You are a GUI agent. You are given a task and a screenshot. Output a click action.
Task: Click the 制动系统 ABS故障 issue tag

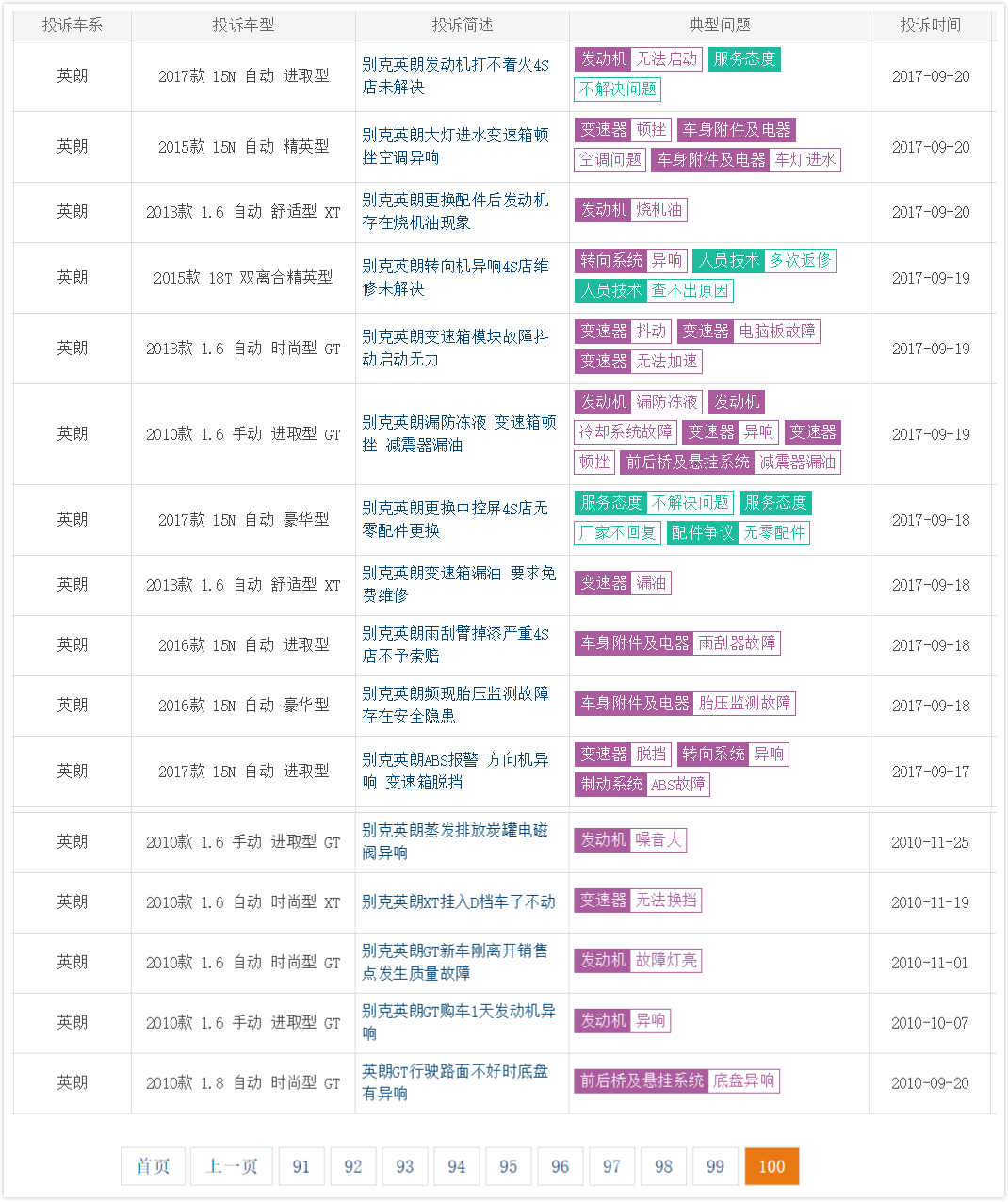[x=642, y=785]
